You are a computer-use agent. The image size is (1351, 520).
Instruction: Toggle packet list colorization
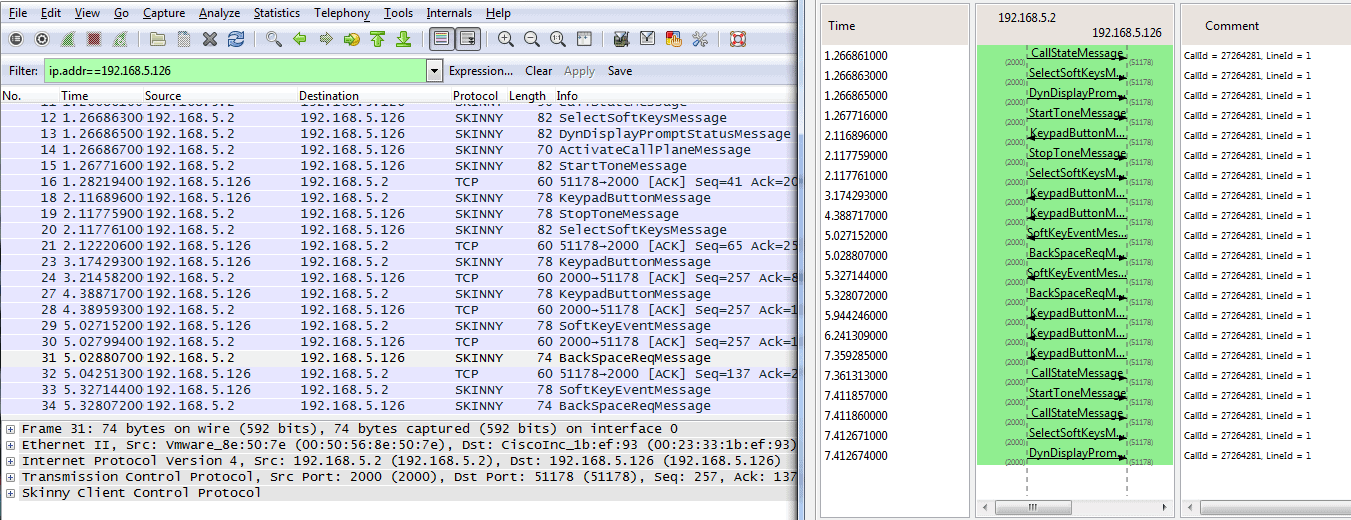coord(441,39)
